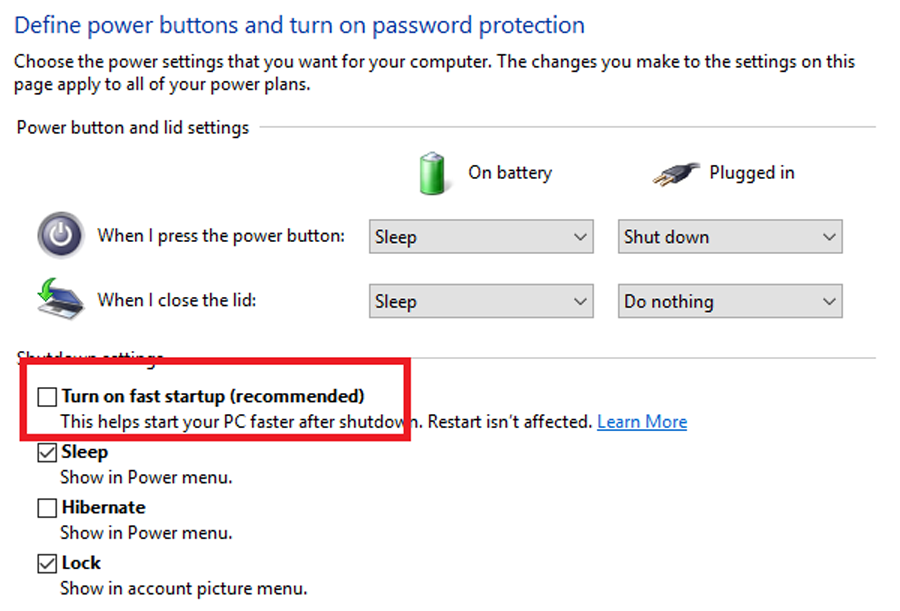Uncheck the Sleep power menu checkbox
Image resolution: width=900 pixels, height=611 pixels.
[47, 453]
